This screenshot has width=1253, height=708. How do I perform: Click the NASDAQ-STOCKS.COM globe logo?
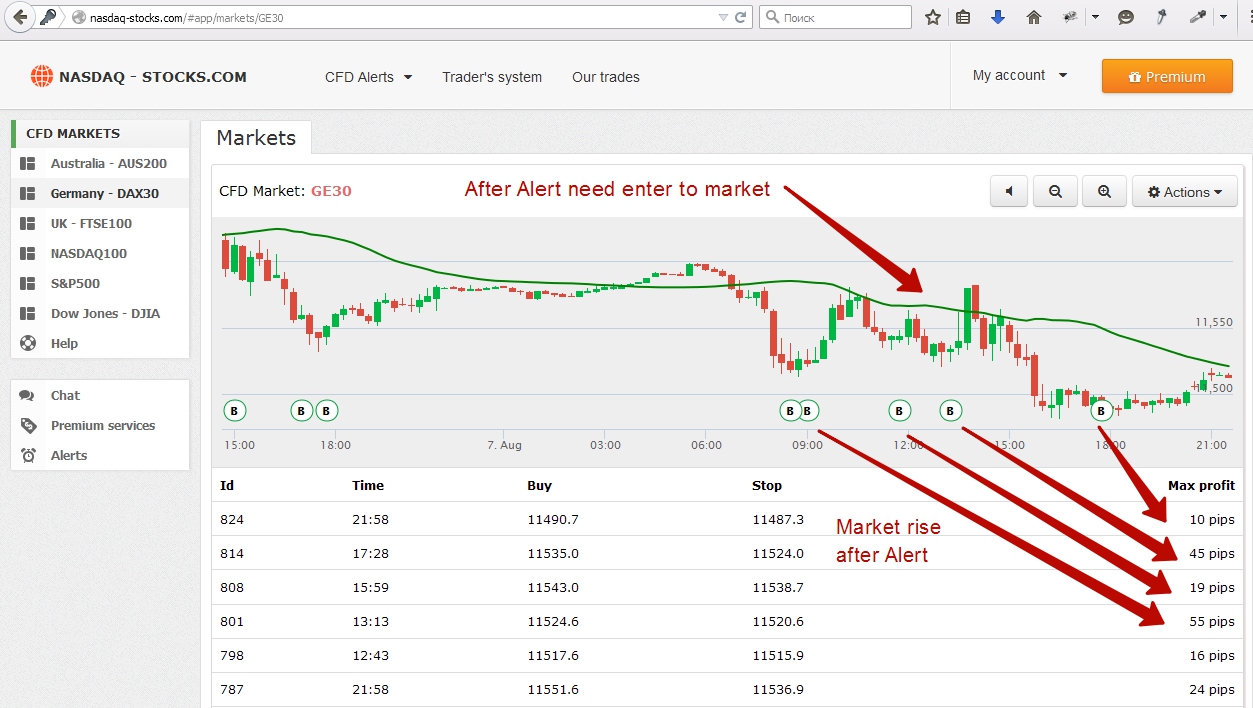click(41, 77)
